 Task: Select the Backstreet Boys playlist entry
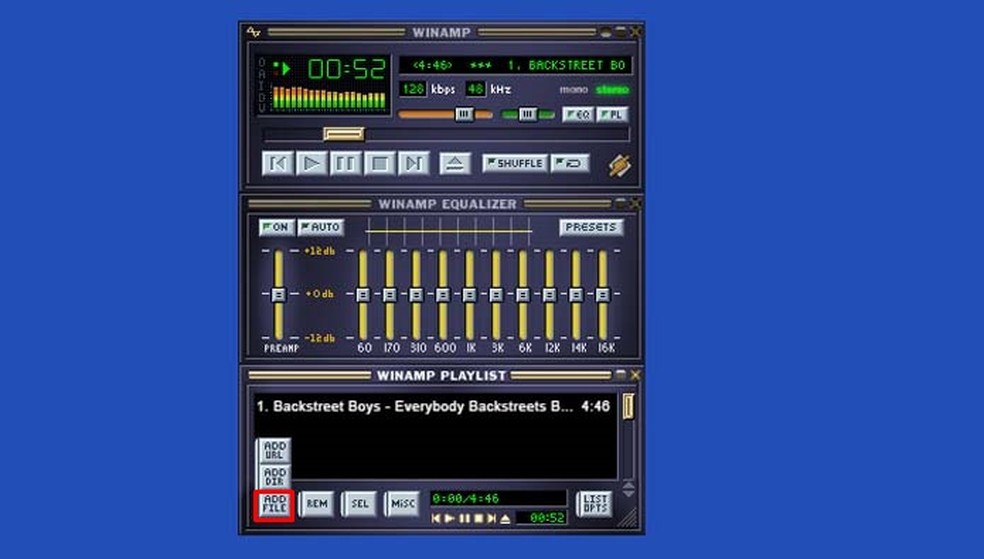coord(433,407)
